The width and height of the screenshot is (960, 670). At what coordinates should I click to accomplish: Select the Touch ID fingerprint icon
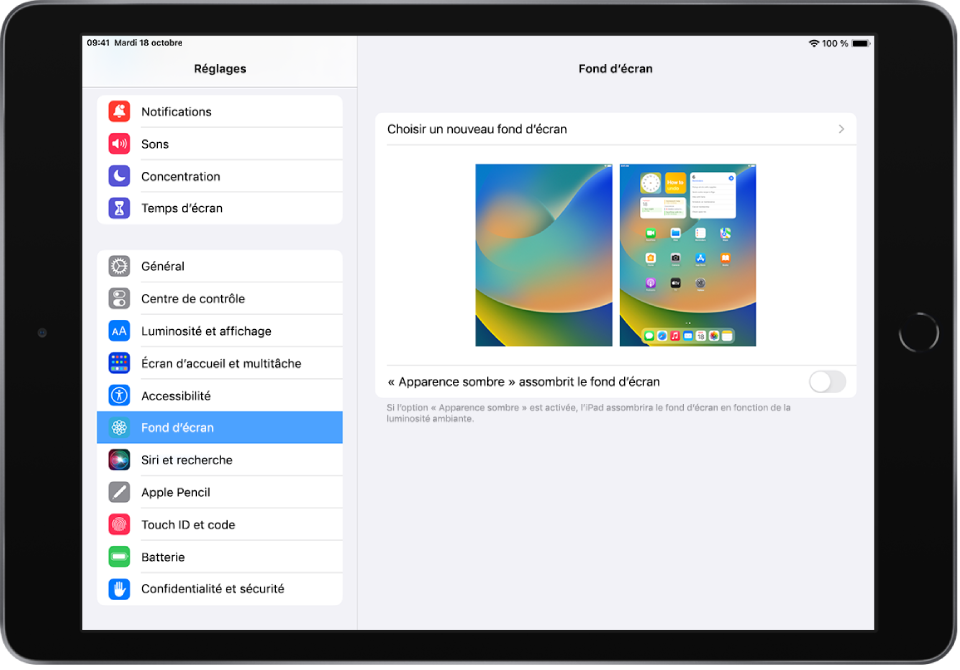[120, 524]
